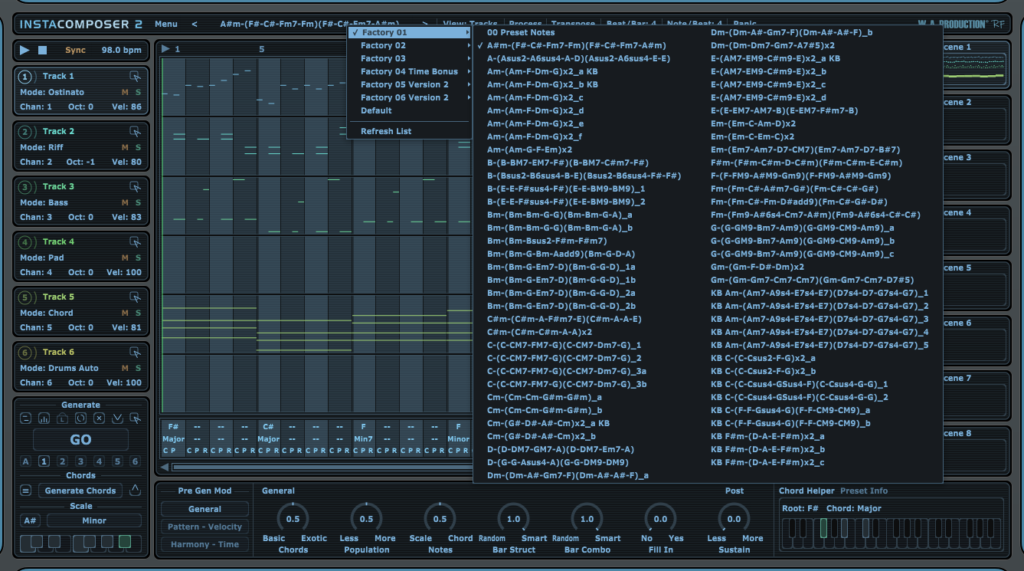This screenshot has height=571, width=1024.
Task: Click the green highlighted scale piano key
Action: point(124,542)
